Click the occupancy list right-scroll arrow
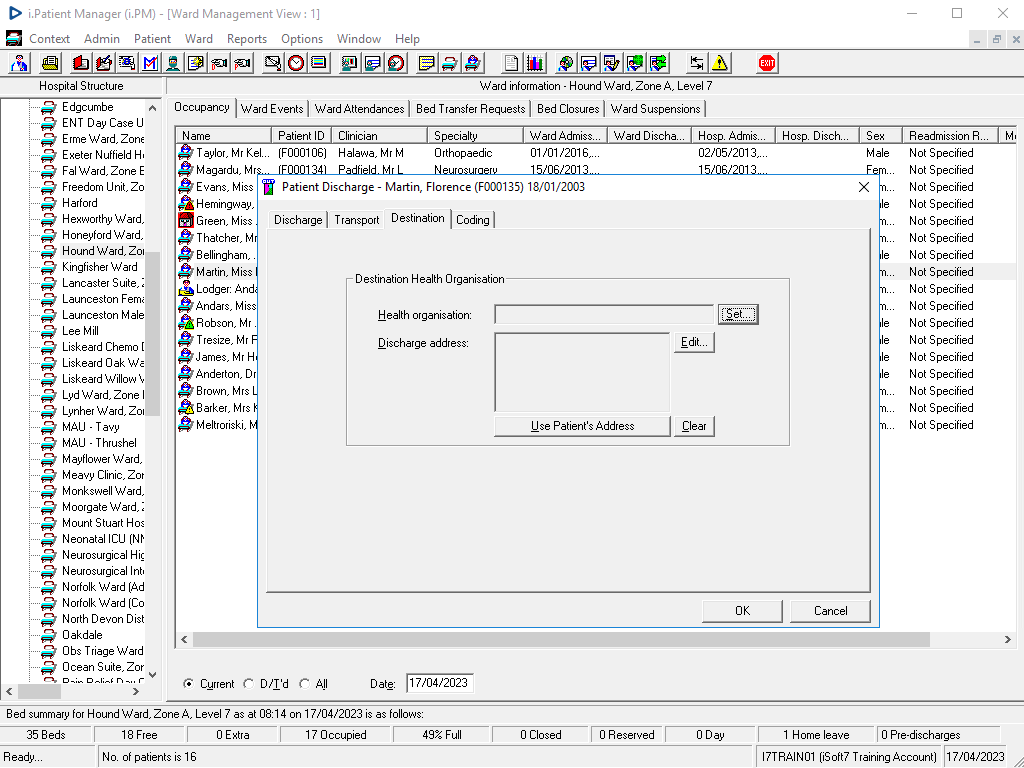 pos(1008,639)
